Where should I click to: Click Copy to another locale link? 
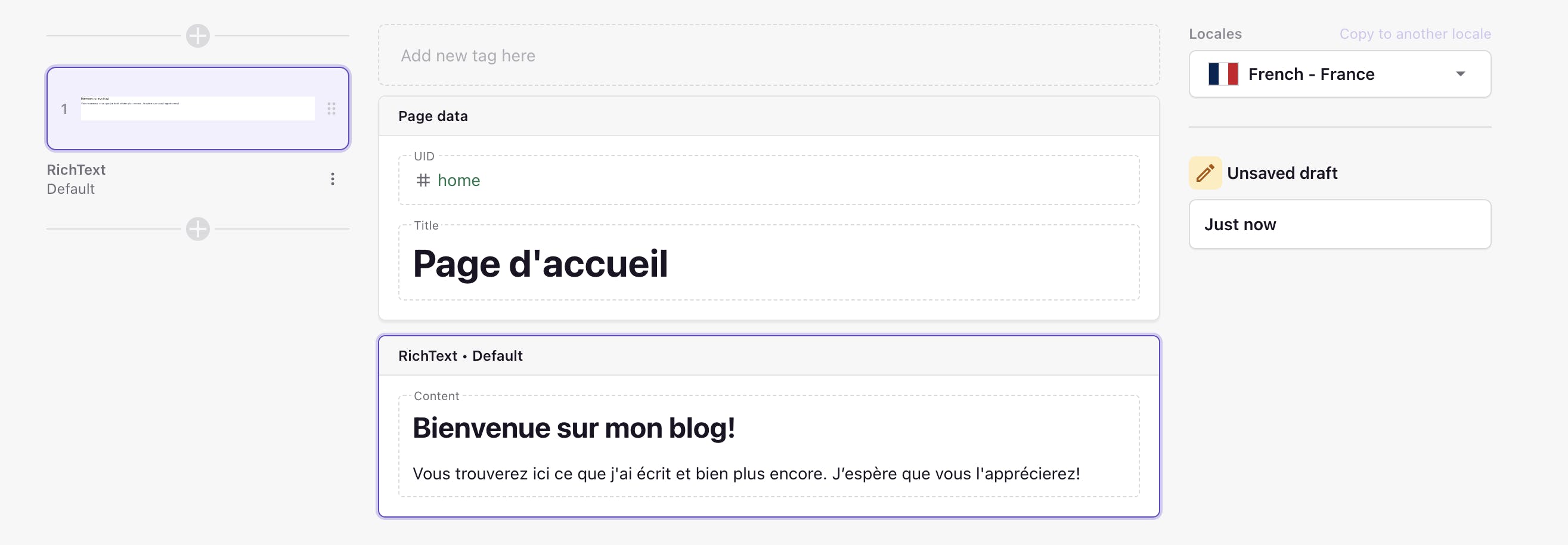click(1415, 34)
